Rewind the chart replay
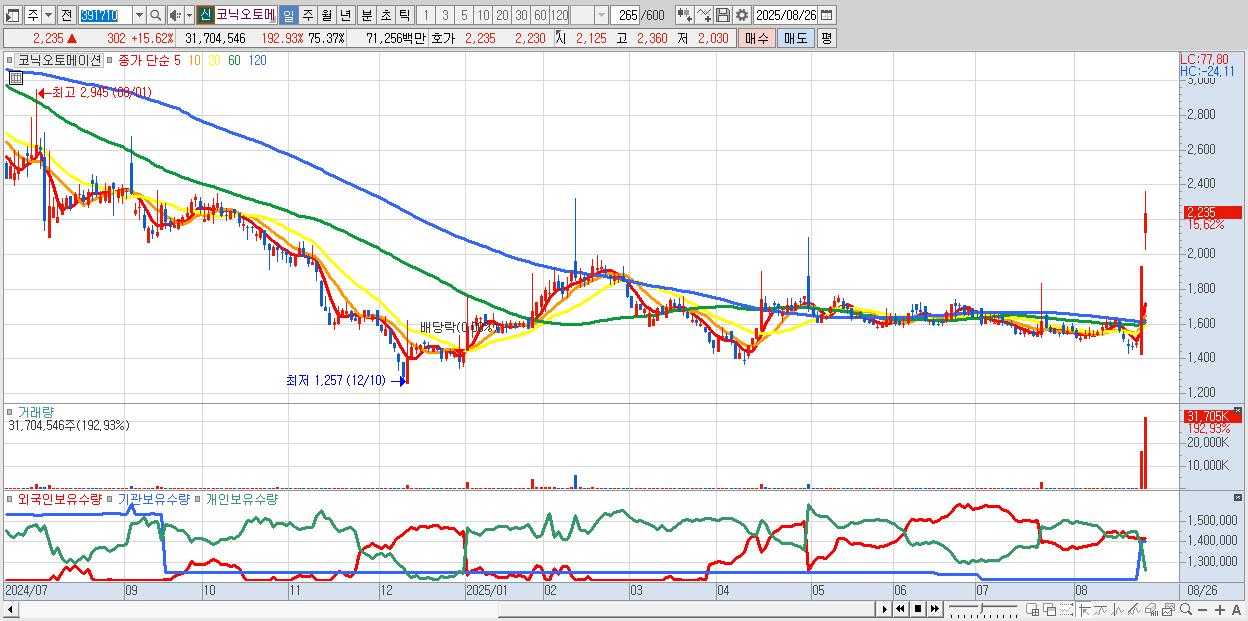This screenshot has width=1248, height=621. [900, 609]
